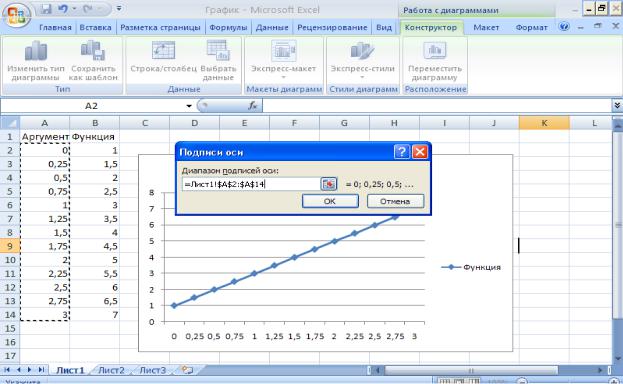
Task: Select row 9 header
Action: point(10,246)
